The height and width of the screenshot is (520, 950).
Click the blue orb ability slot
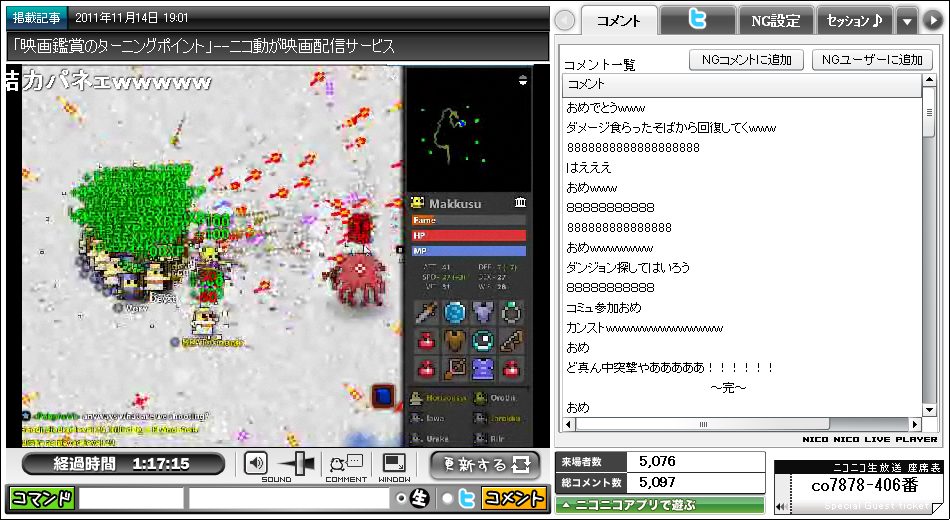(x=454, y=313)
